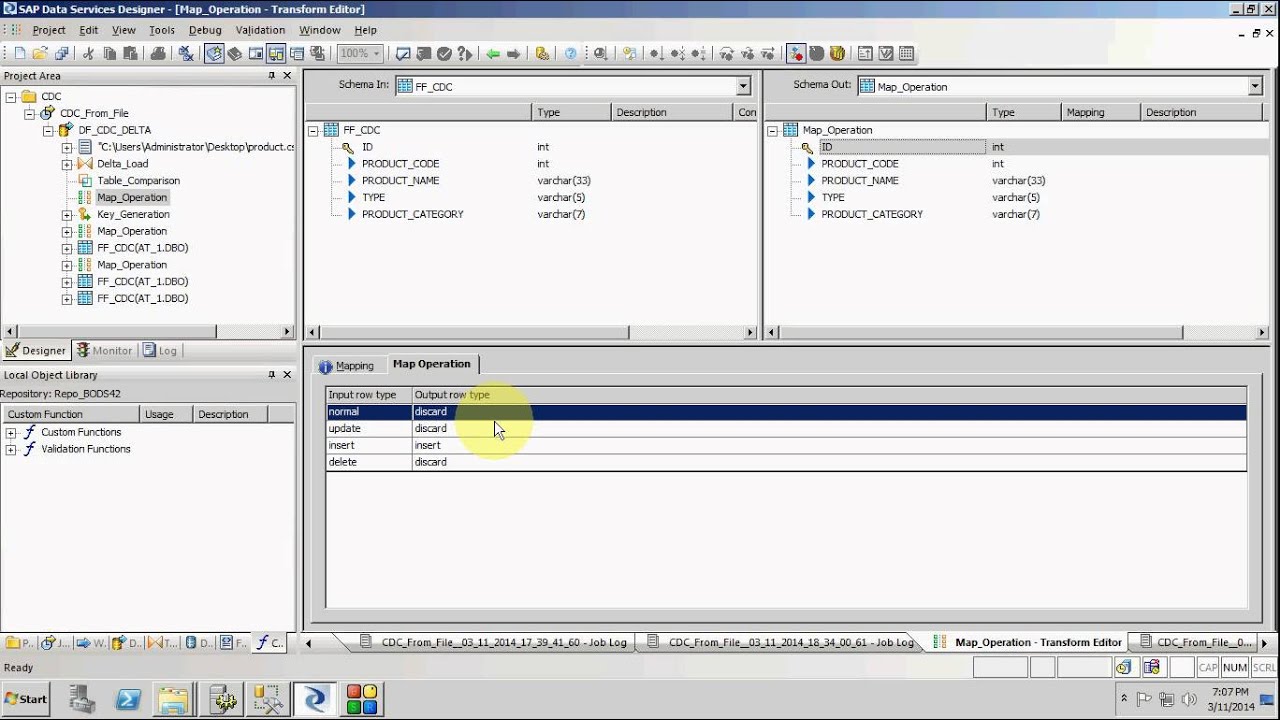Click the Paste toolbar icon
The image size is (1280, 720).
(130, 54)
